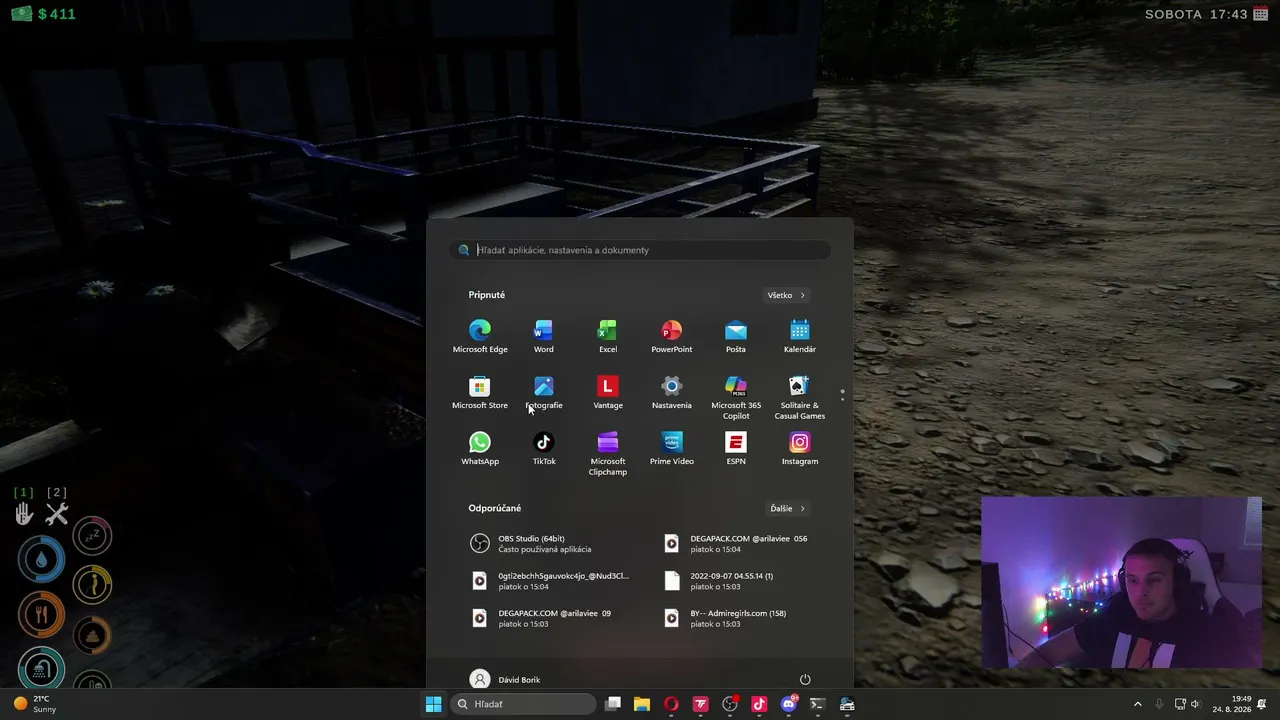Screen dimensions: 1280x720
Task: Click the microphone icon in system tray
Action: click(1159, 704)
